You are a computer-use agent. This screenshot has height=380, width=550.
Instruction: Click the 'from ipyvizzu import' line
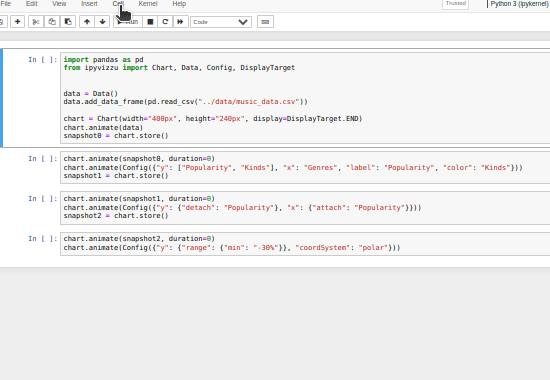click(179, 68)
